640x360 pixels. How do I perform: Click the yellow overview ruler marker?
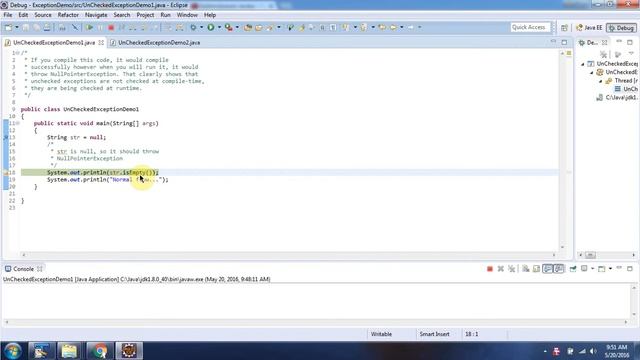point(569,53)
